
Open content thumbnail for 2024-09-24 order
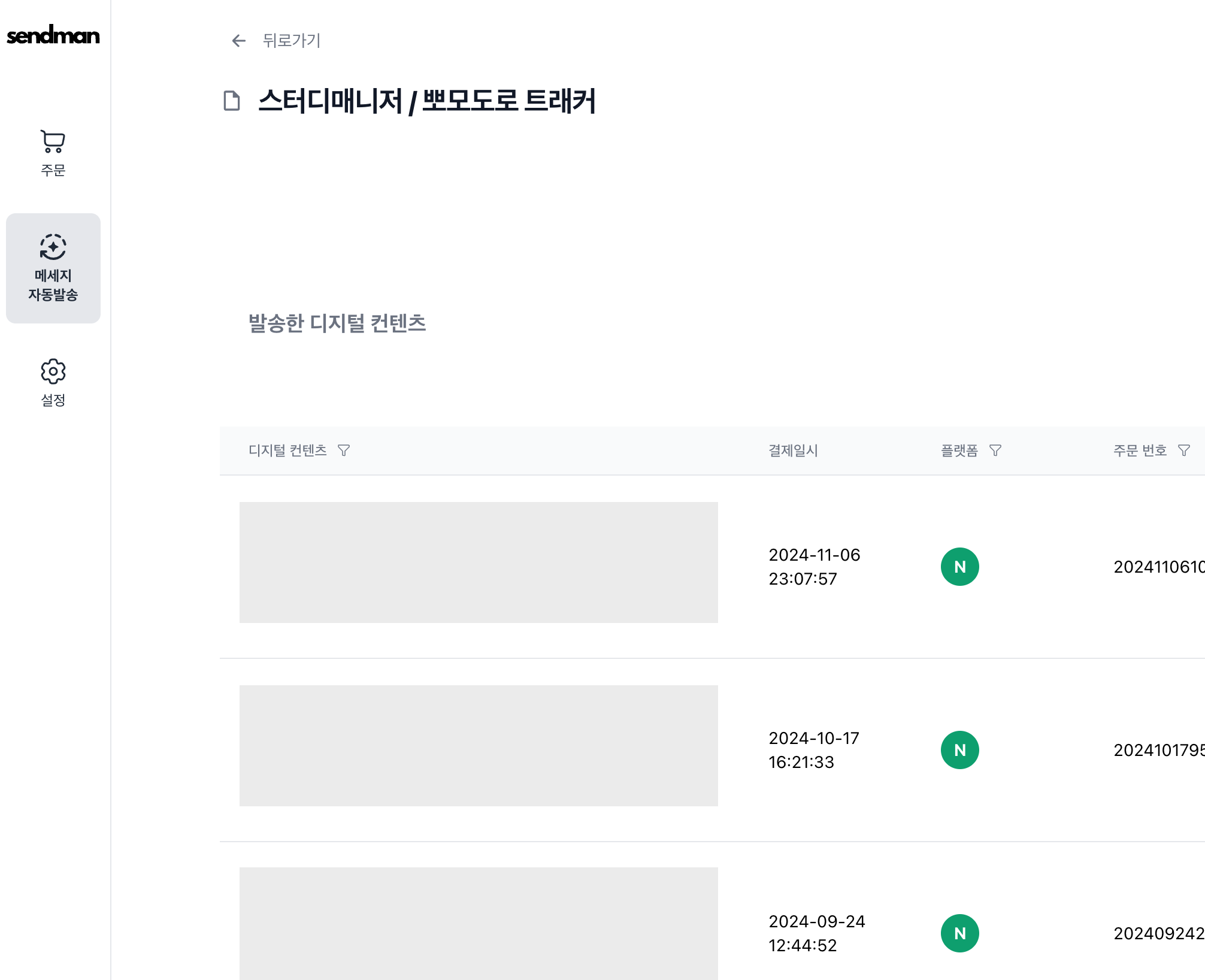[x=479, y=923]
